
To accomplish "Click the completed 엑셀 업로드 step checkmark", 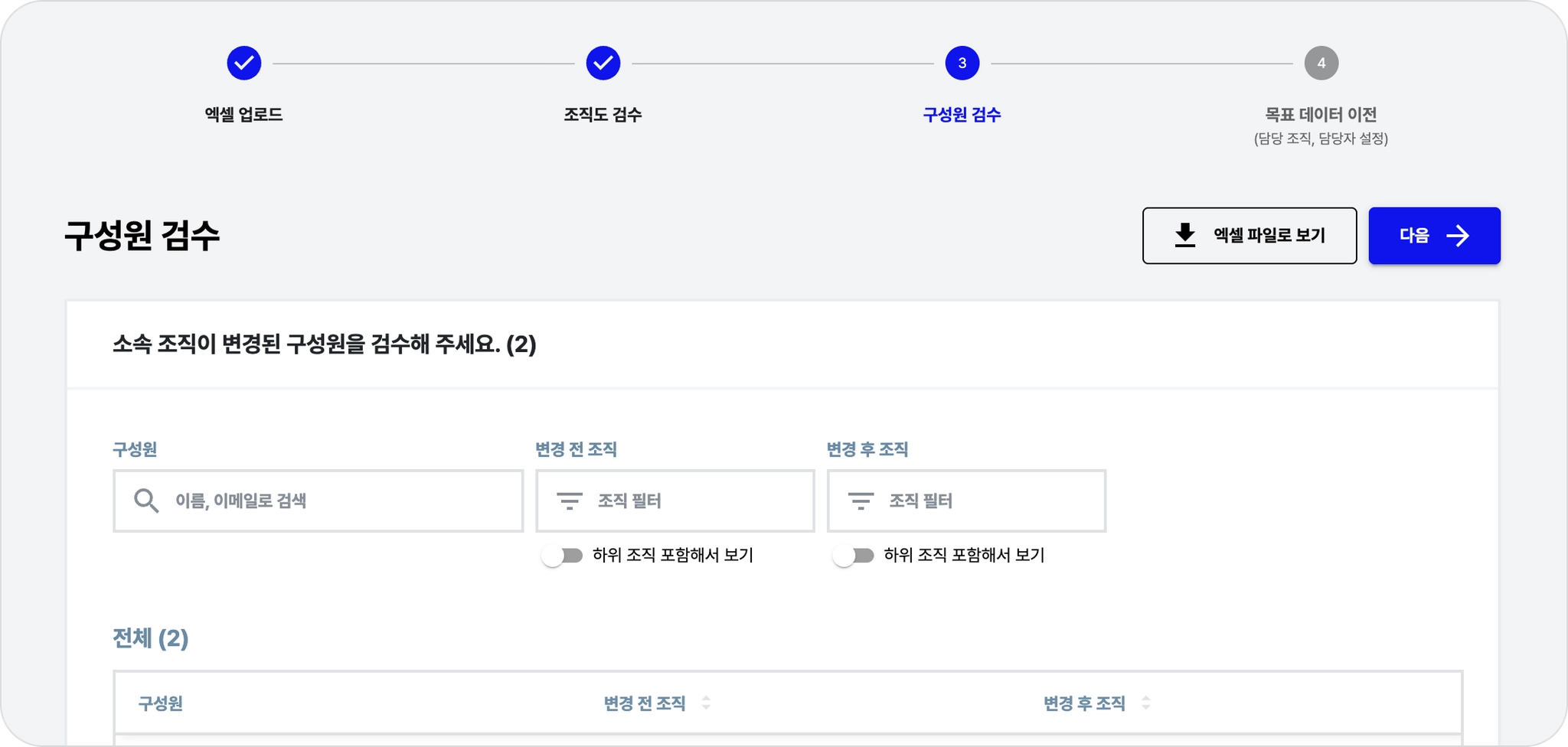I will 243,63.
